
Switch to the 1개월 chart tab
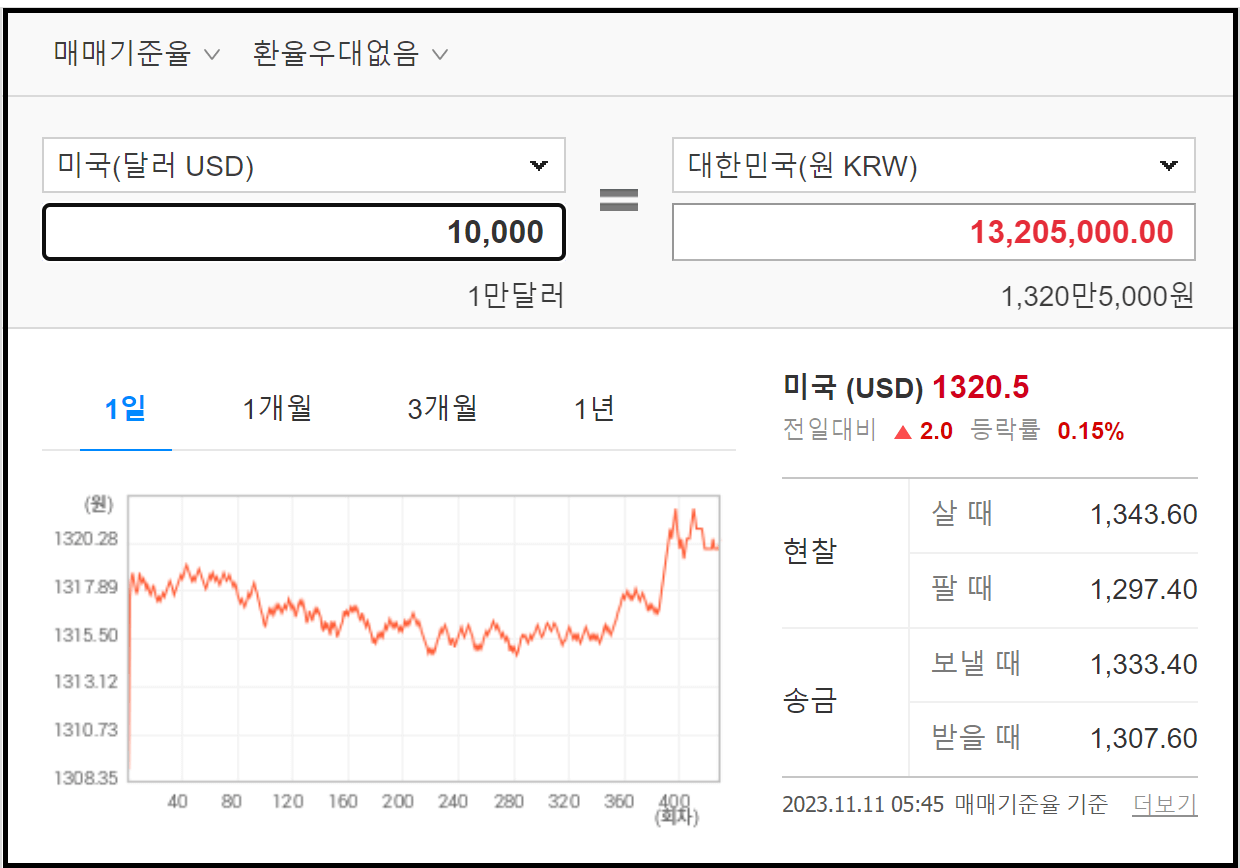pos(277,408)
